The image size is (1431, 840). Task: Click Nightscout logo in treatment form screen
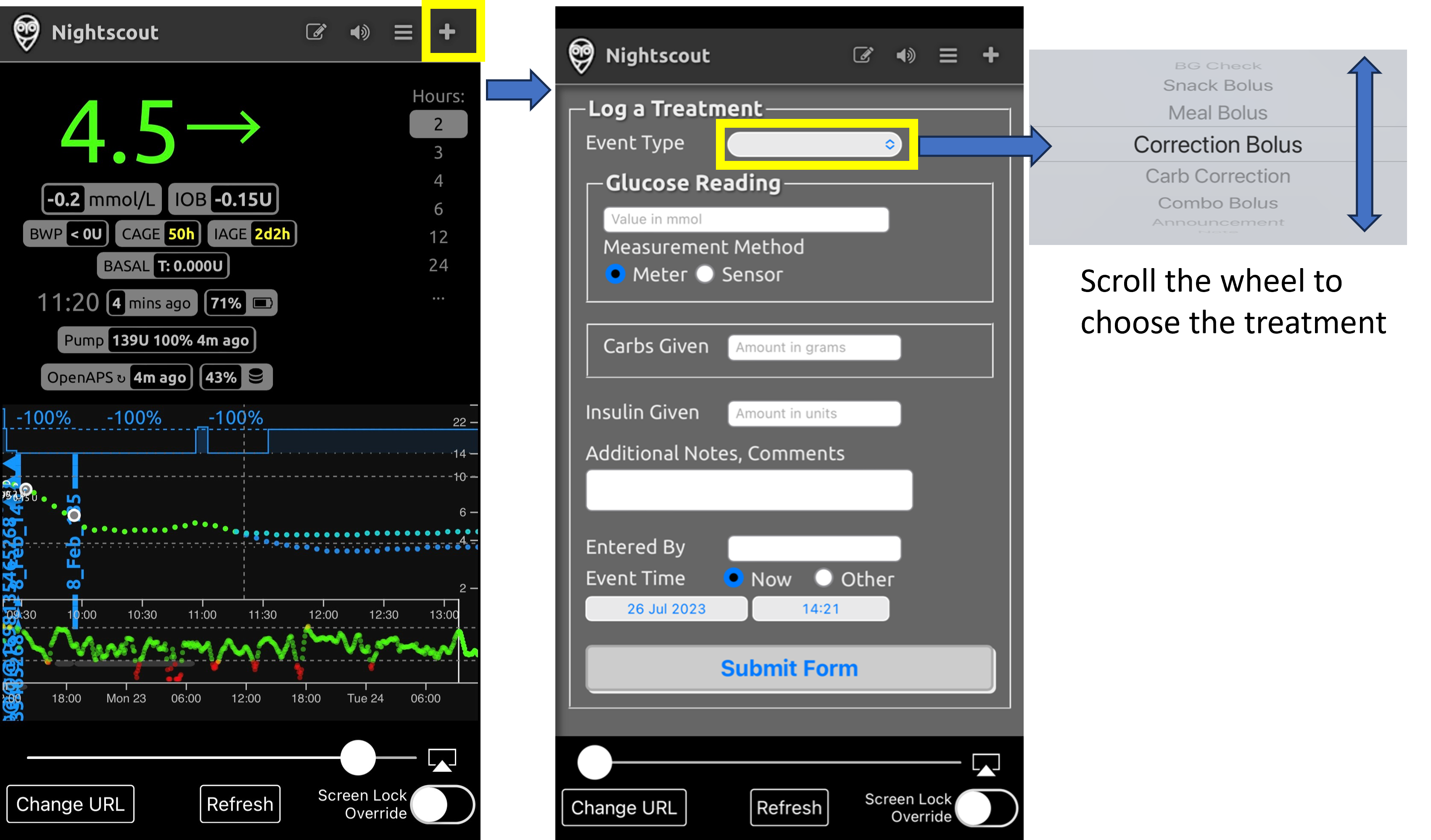(581, 56)
